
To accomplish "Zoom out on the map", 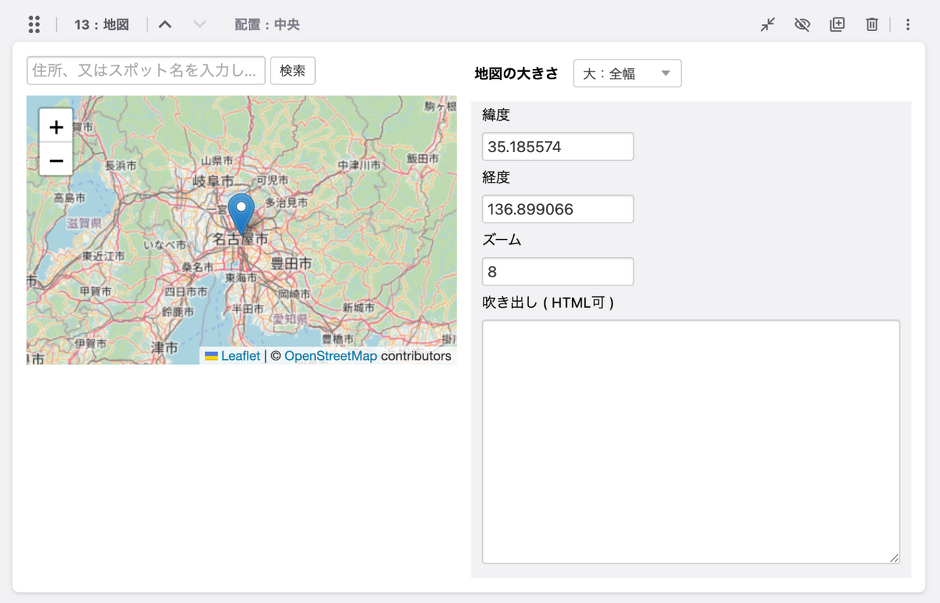I will 56,159.
